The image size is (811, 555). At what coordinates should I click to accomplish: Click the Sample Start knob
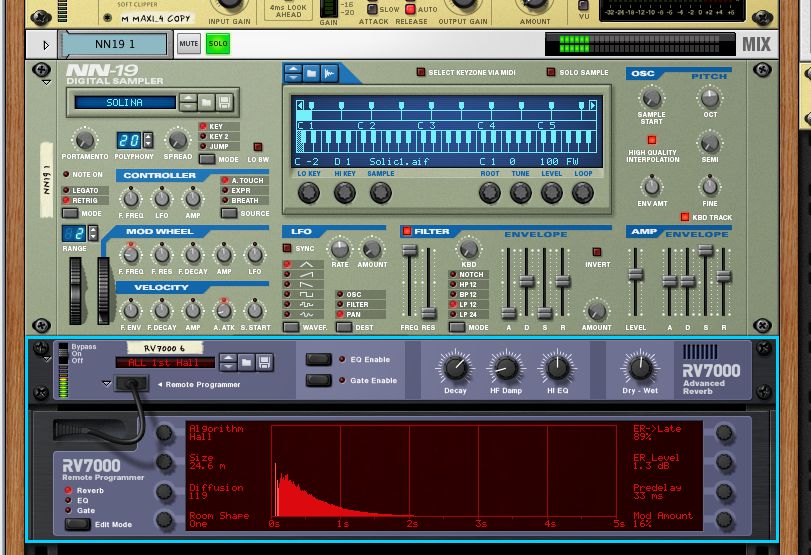(652, 98)
